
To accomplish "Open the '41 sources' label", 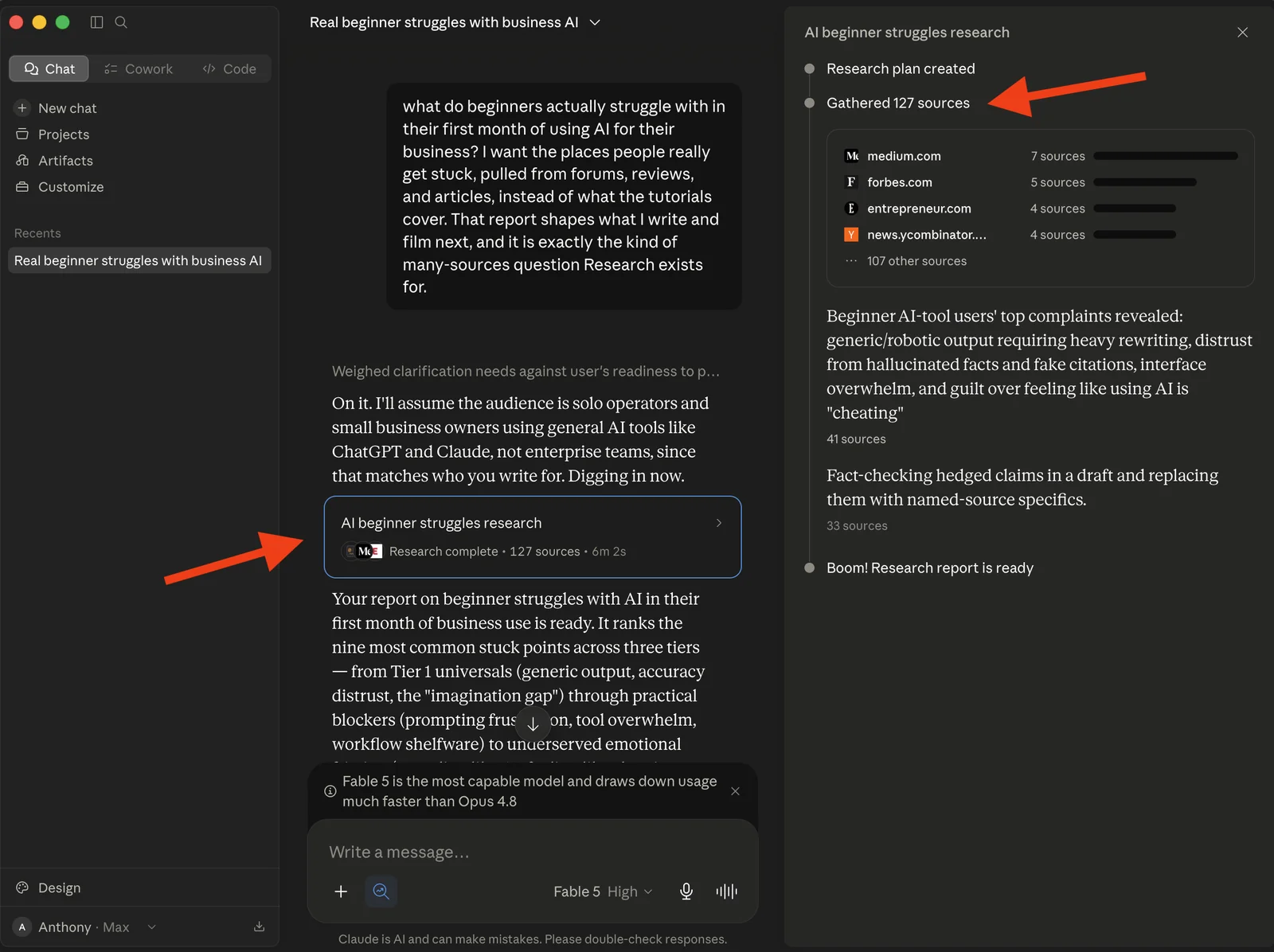I will [x=856, y=439].
